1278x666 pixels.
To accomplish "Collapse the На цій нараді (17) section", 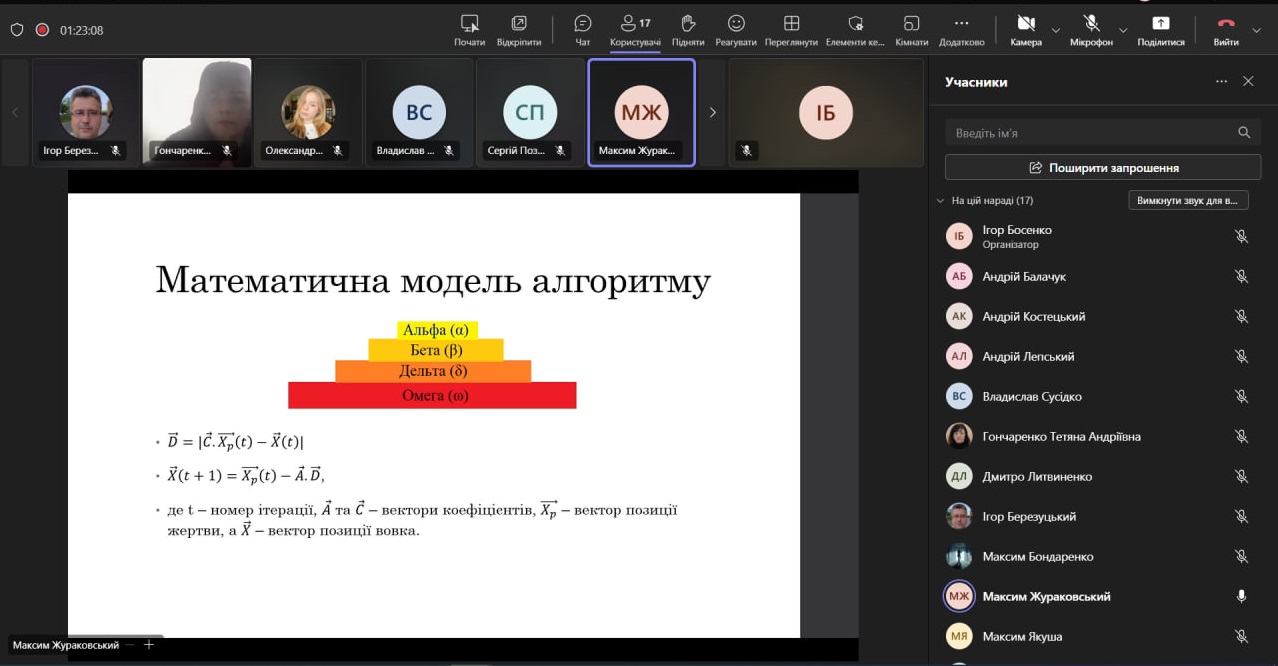I will 940,200.
